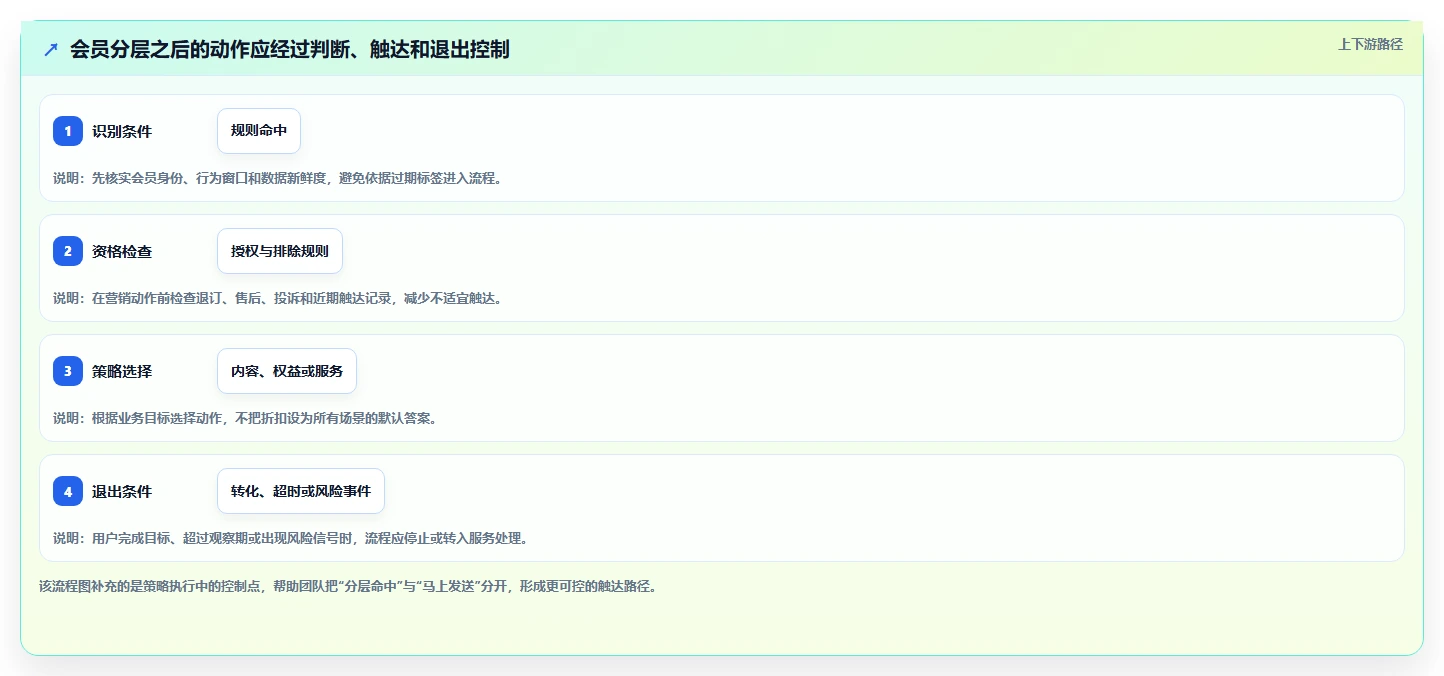Image resolution: width=1444 pixels, height=676 pixels.
Task: Click the 识别条件 step label
Action: pos(122,131)
